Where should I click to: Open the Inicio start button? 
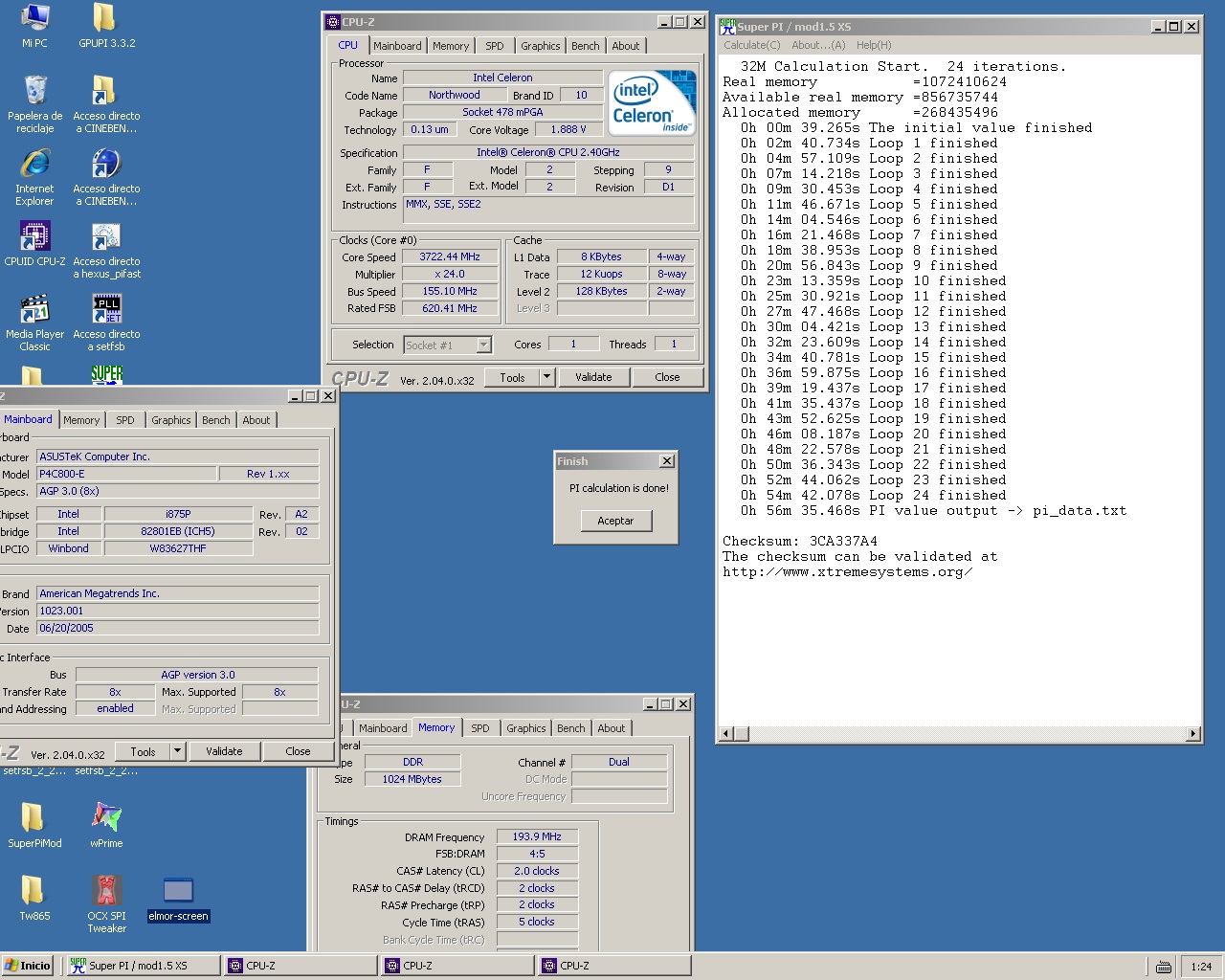pos(27,966)
